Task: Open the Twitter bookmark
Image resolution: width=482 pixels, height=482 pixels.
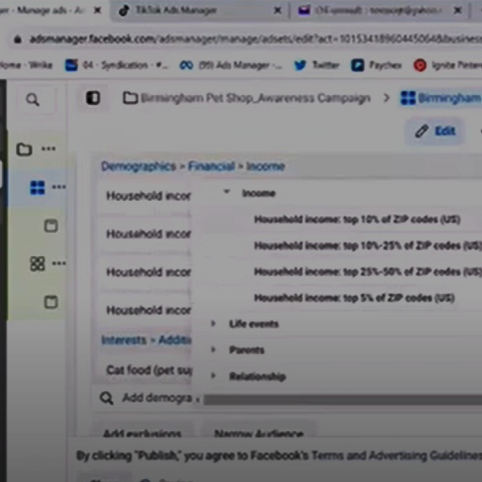Action: [316, 65]
